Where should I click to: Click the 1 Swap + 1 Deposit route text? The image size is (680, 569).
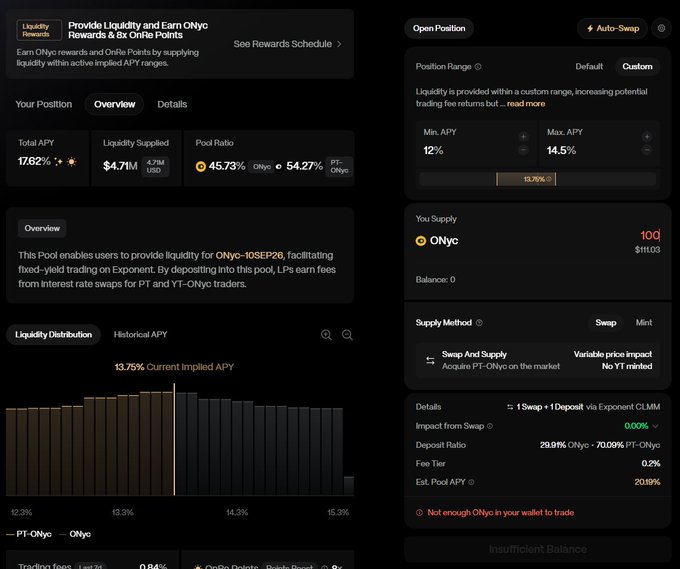[549, 407]
